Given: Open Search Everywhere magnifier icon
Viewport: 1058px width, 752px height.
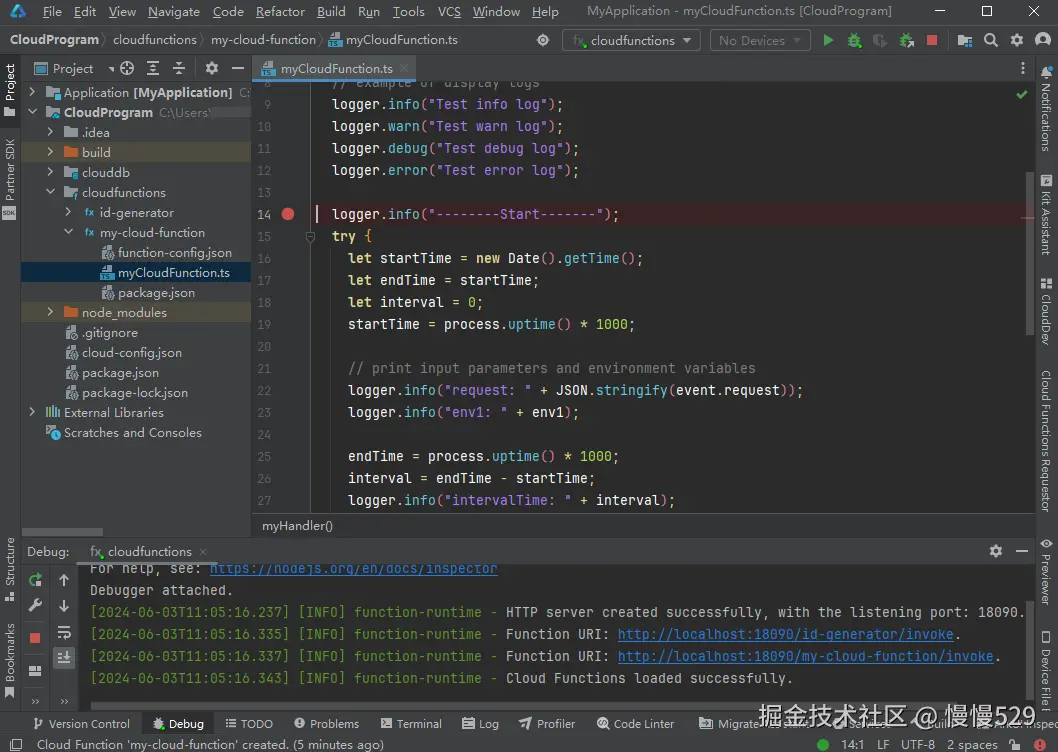Looking at the screenshot, I should [x=990, y=41].
